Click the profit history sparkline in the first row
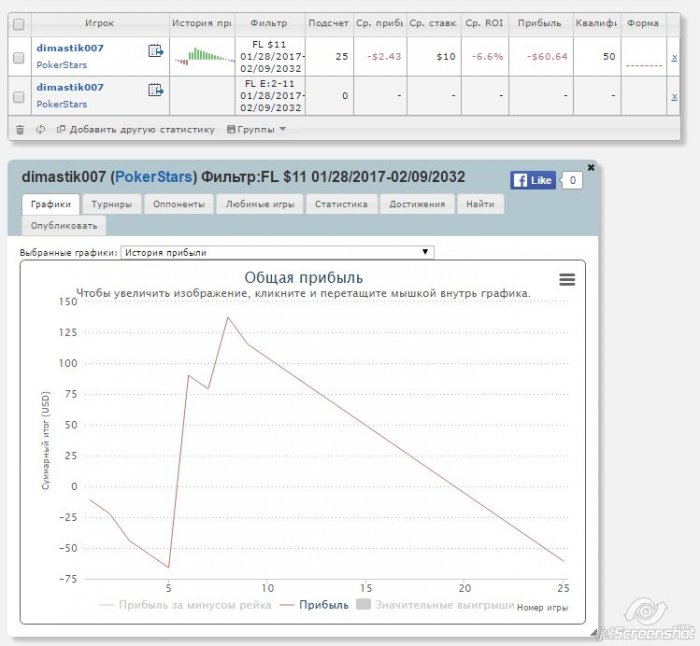Screen dimensions: 700x646 204,57
